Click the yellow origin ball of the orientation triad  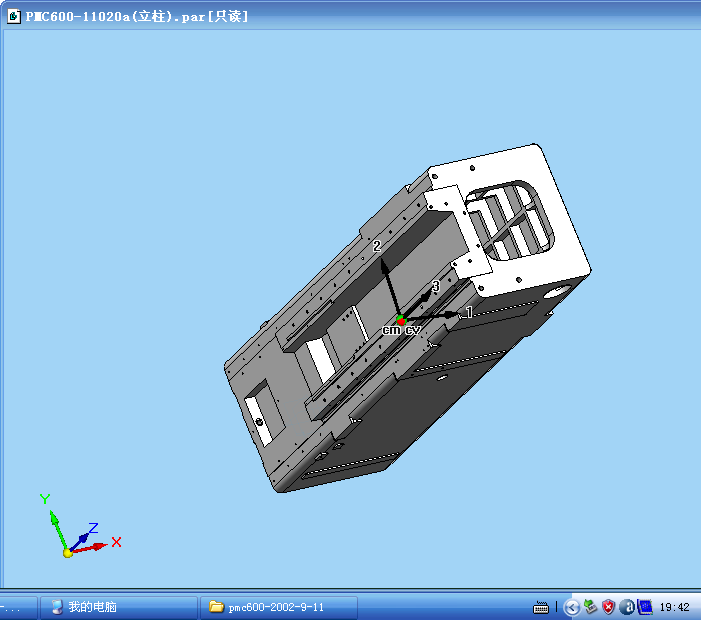68,553
